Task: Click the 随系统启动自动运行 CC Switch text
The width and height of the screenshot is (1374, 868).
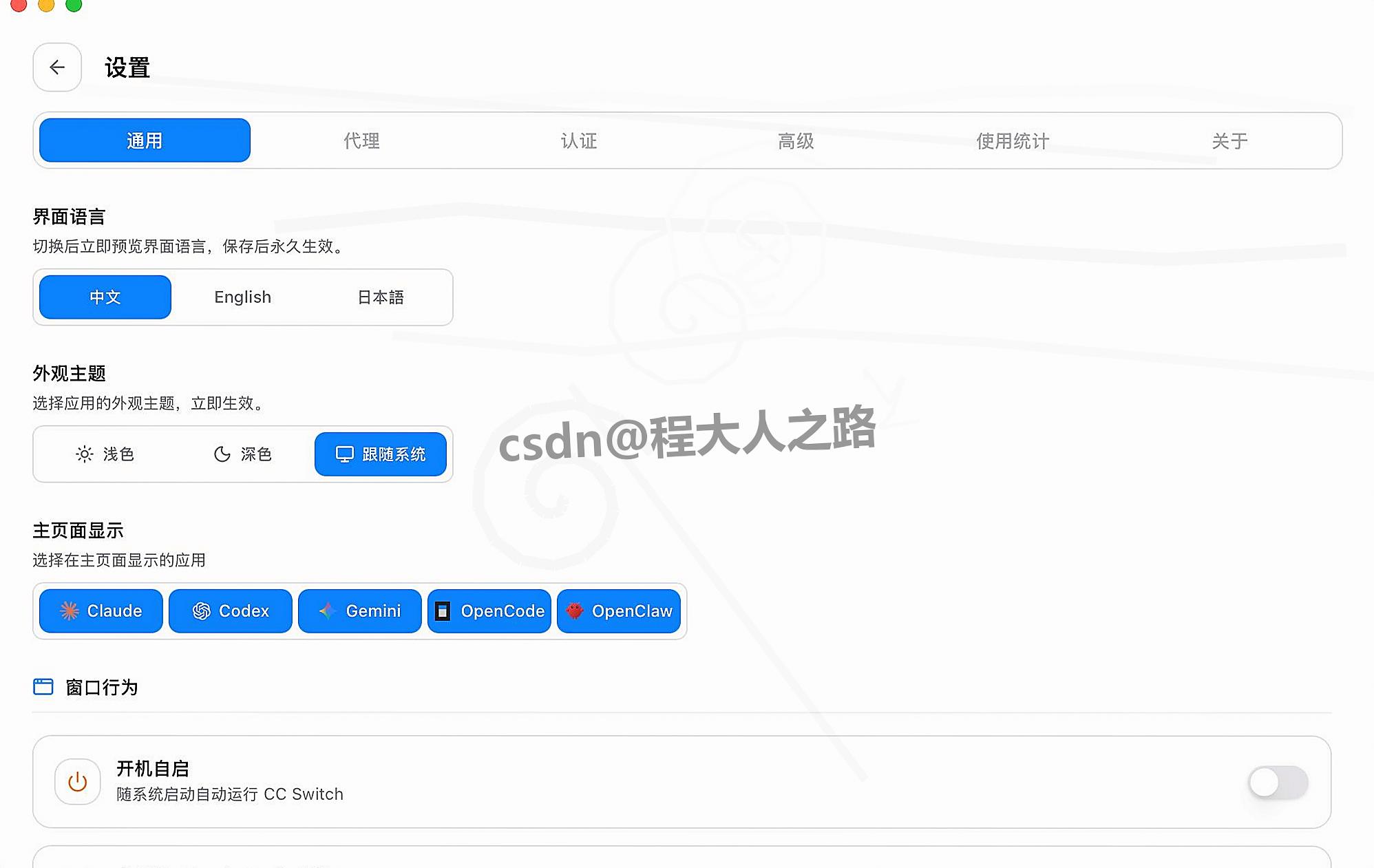Action: 230,794
